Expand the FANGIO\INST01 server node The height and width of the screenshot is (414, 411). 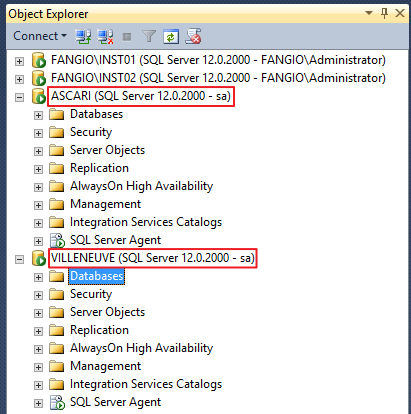[x=19, y=61]
